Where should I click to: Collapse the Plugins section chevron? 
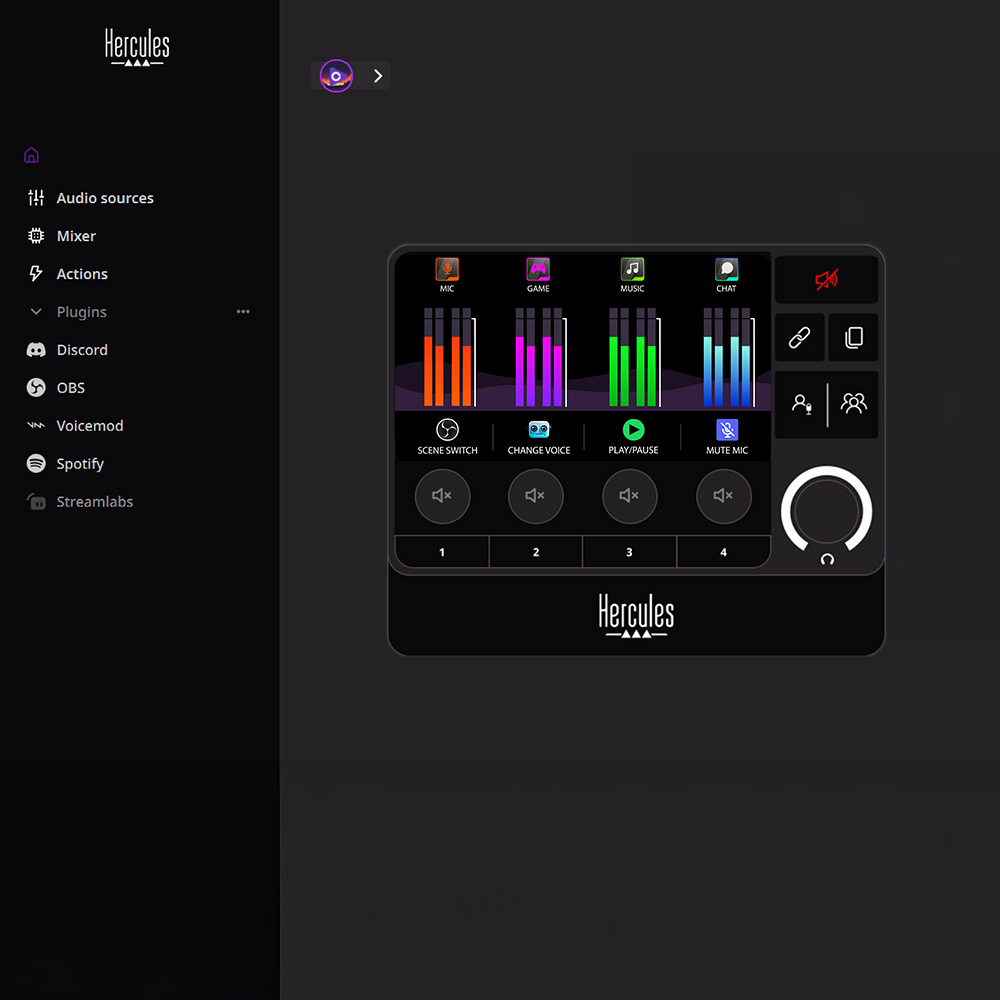pyautogui.click(x=36, y=312)
